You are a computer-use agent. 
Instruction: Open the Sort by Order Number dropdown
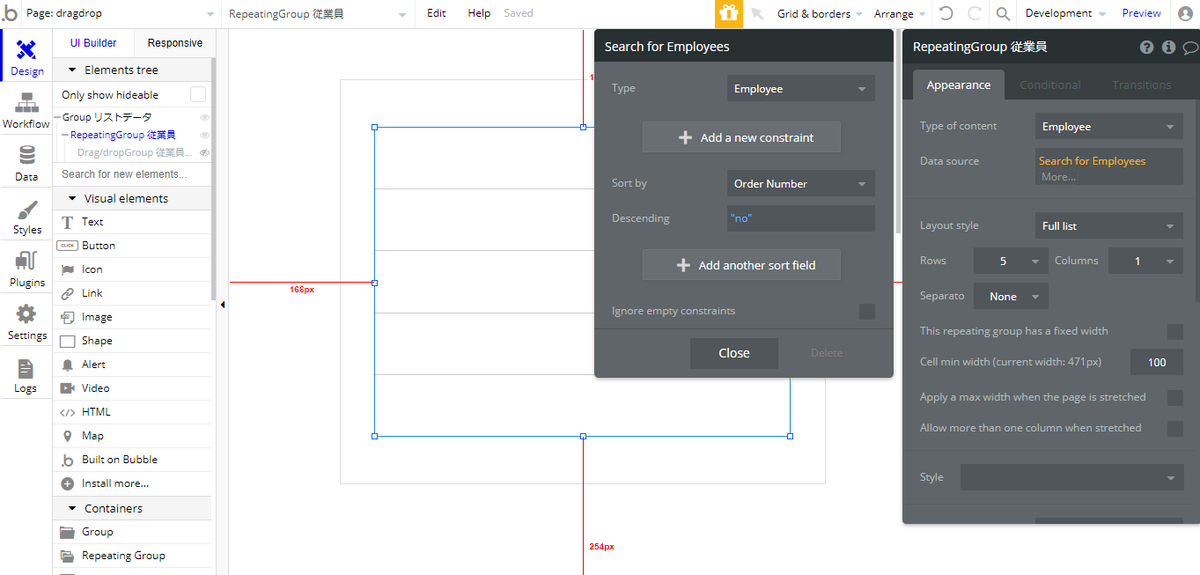(x=801, y=184)
